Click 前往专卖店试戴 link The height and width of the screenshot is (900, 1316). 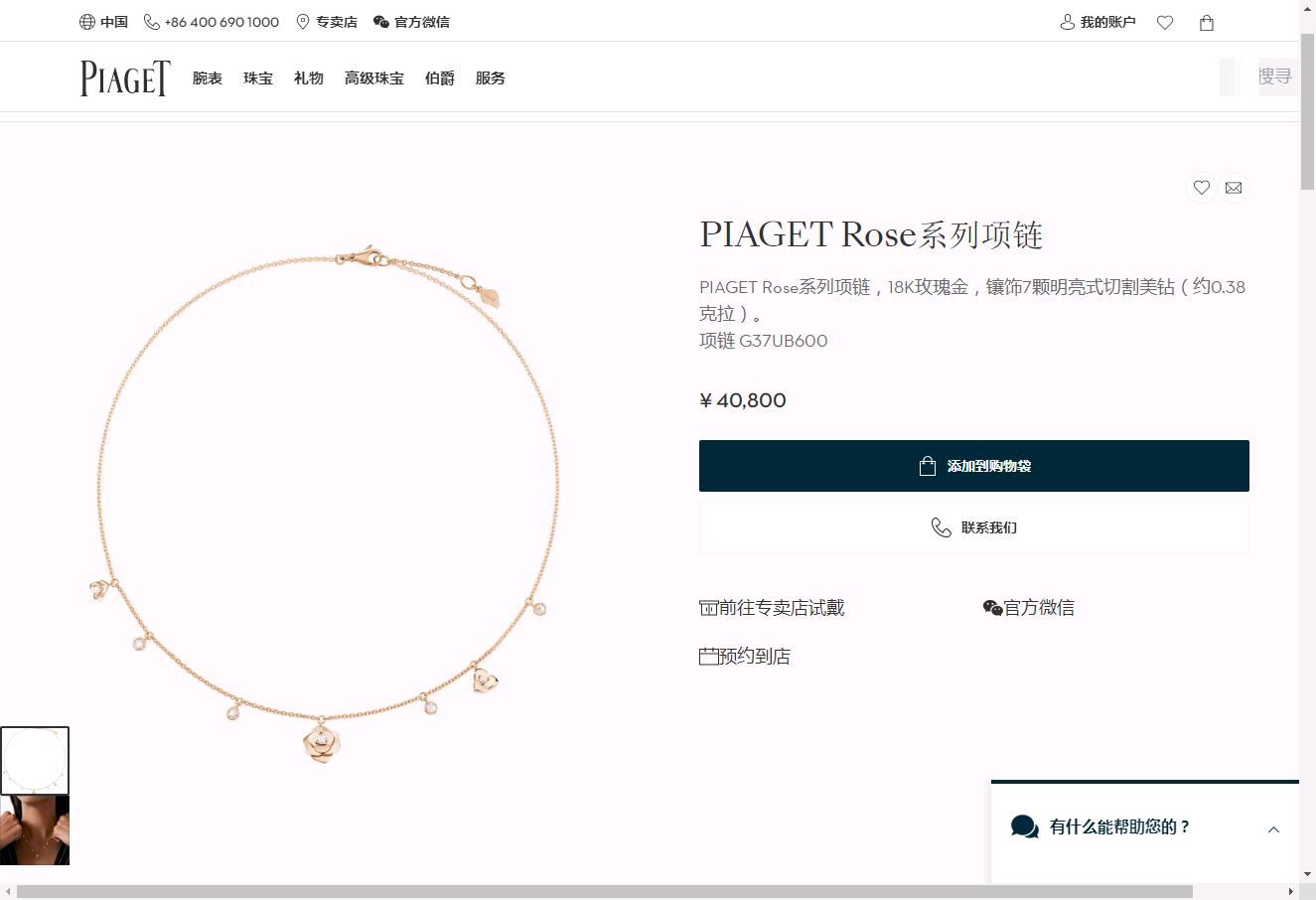tap(772, 608)
